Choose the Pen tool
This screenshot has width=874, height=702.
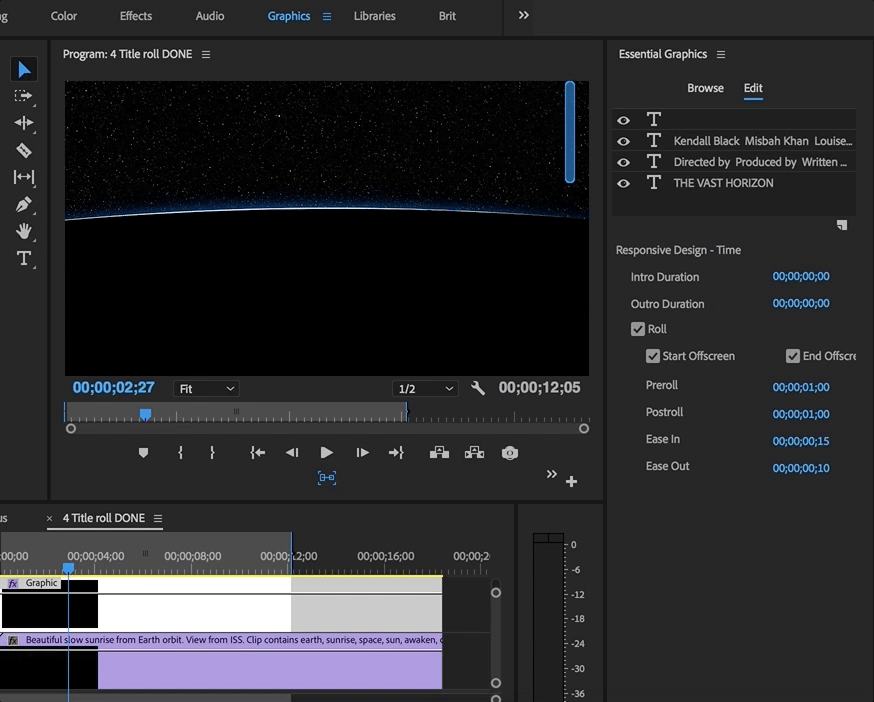pos(24,204)
